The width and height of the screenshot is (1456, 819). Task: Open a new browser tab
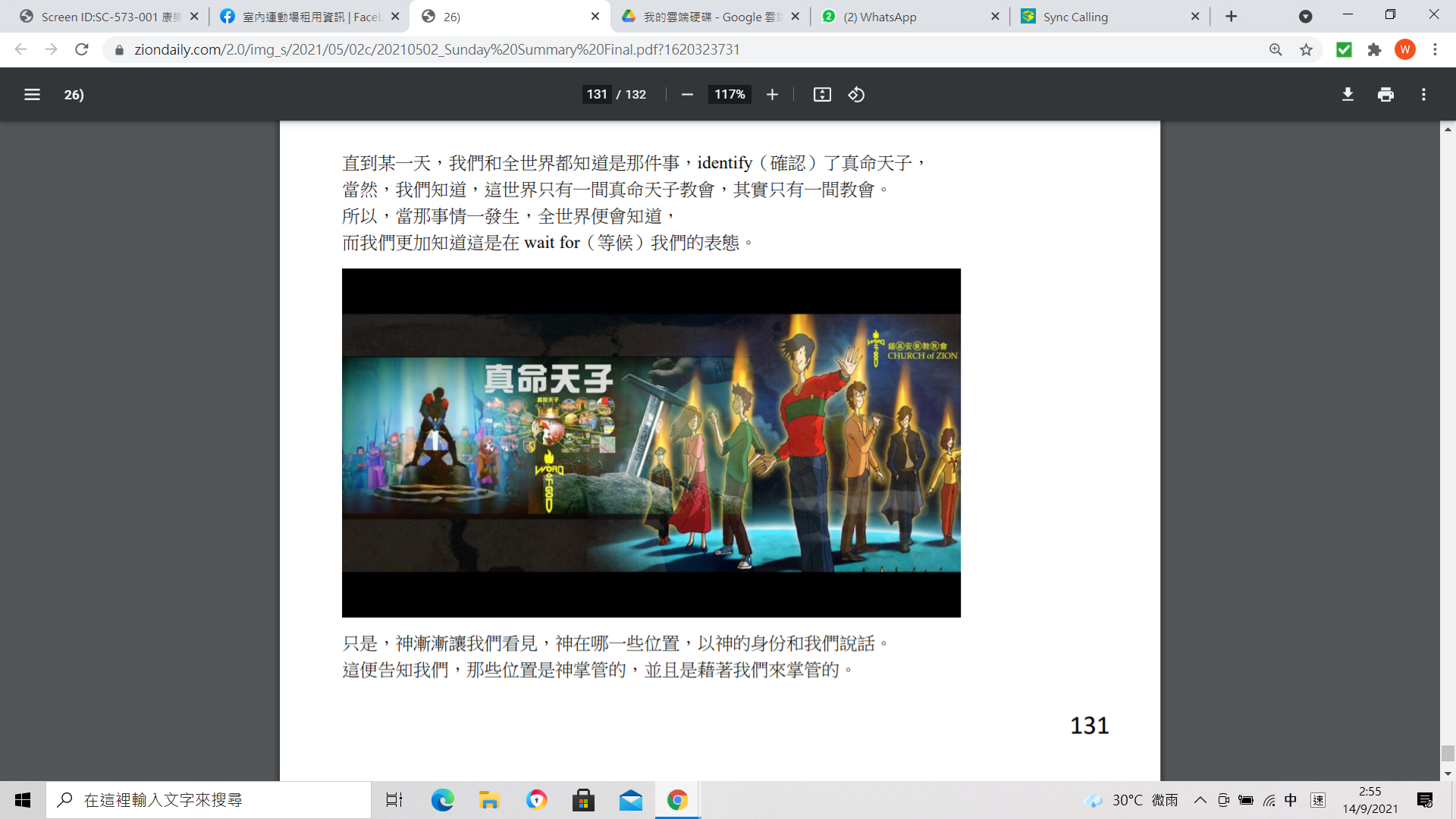click(x=1232, y=17)
